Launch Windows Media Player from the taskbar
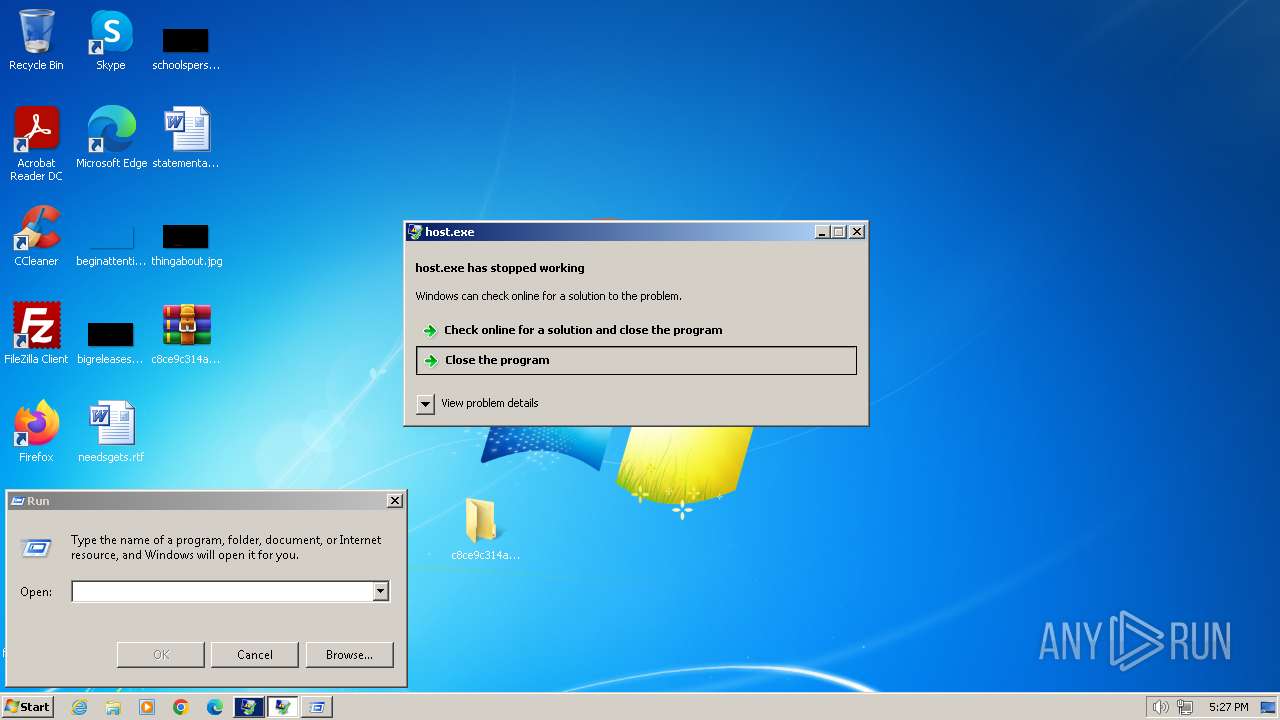The image size is (1280, 720). (x=147, y=707)
